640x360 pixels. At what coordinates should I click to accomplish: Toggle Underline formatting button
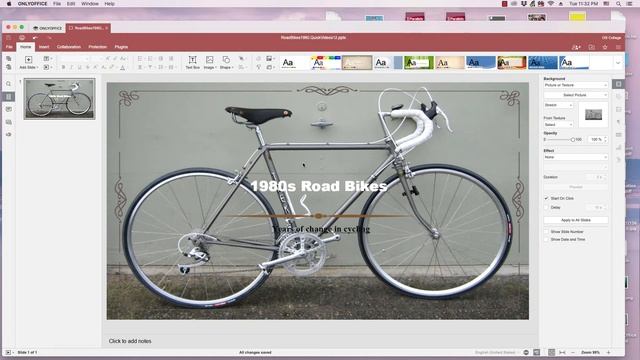tap(79, 67)
